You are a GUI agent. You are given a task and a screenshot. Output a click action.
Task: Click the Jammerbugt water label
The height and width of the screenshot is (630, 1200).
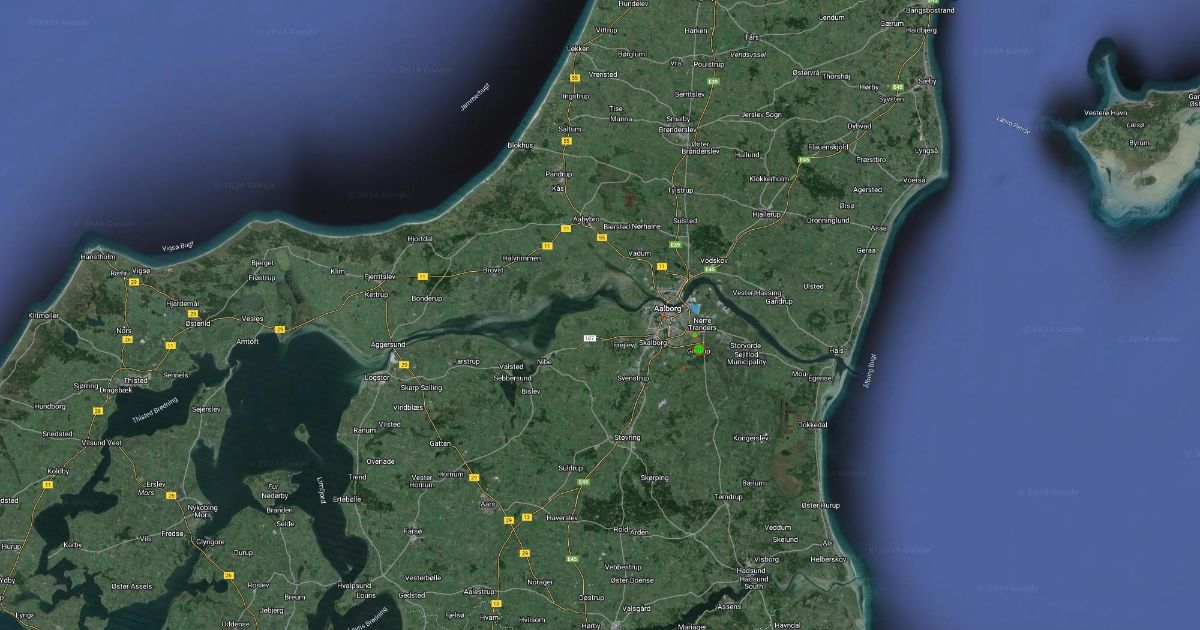click(x=476, y=97)
